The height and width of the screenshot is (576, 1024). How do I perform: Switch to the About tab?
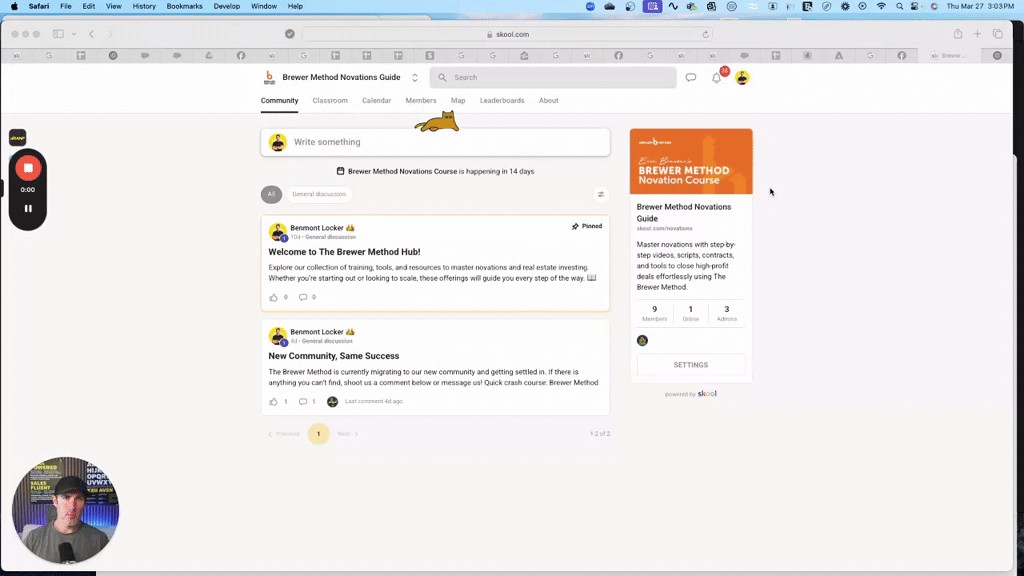(x=549, y=101)
